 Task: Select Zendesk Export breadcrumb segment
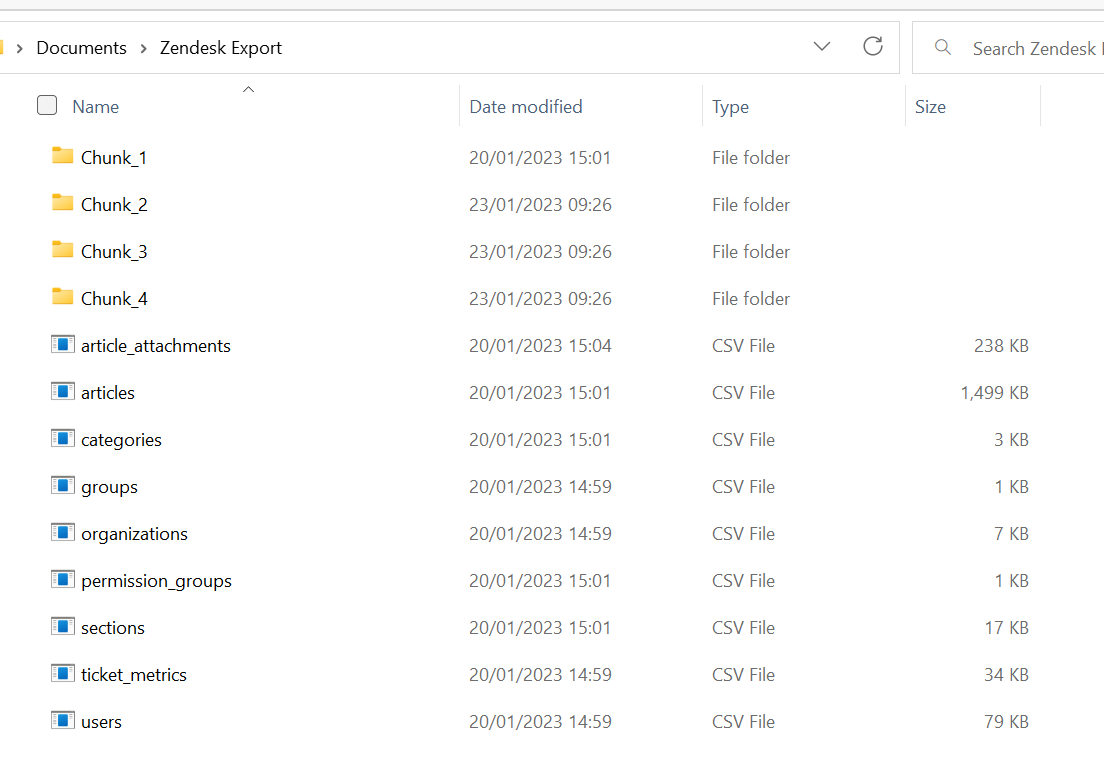pyautogui.click(x=221, y=48)
